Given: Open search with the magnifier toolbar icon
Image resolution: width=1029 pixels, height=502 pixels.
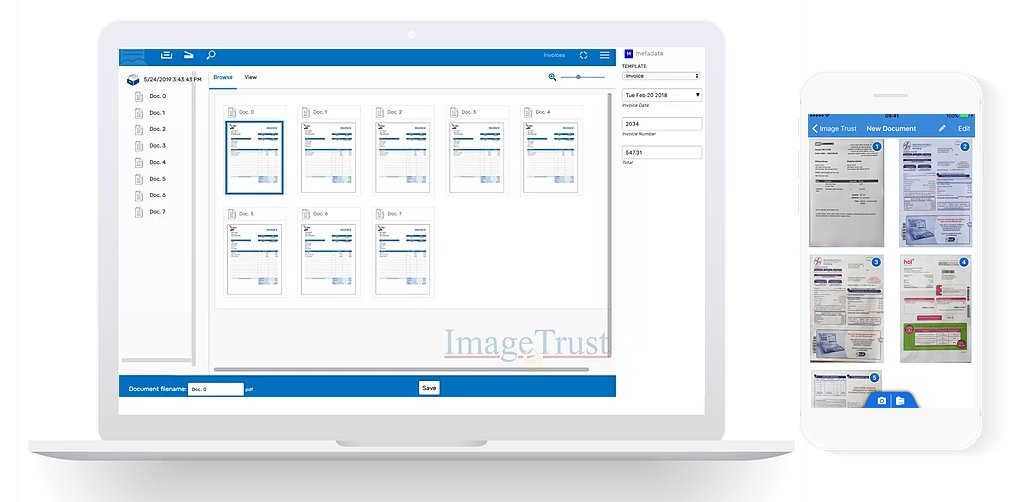Looking at the screenshot, I should [x=211, y=55].
